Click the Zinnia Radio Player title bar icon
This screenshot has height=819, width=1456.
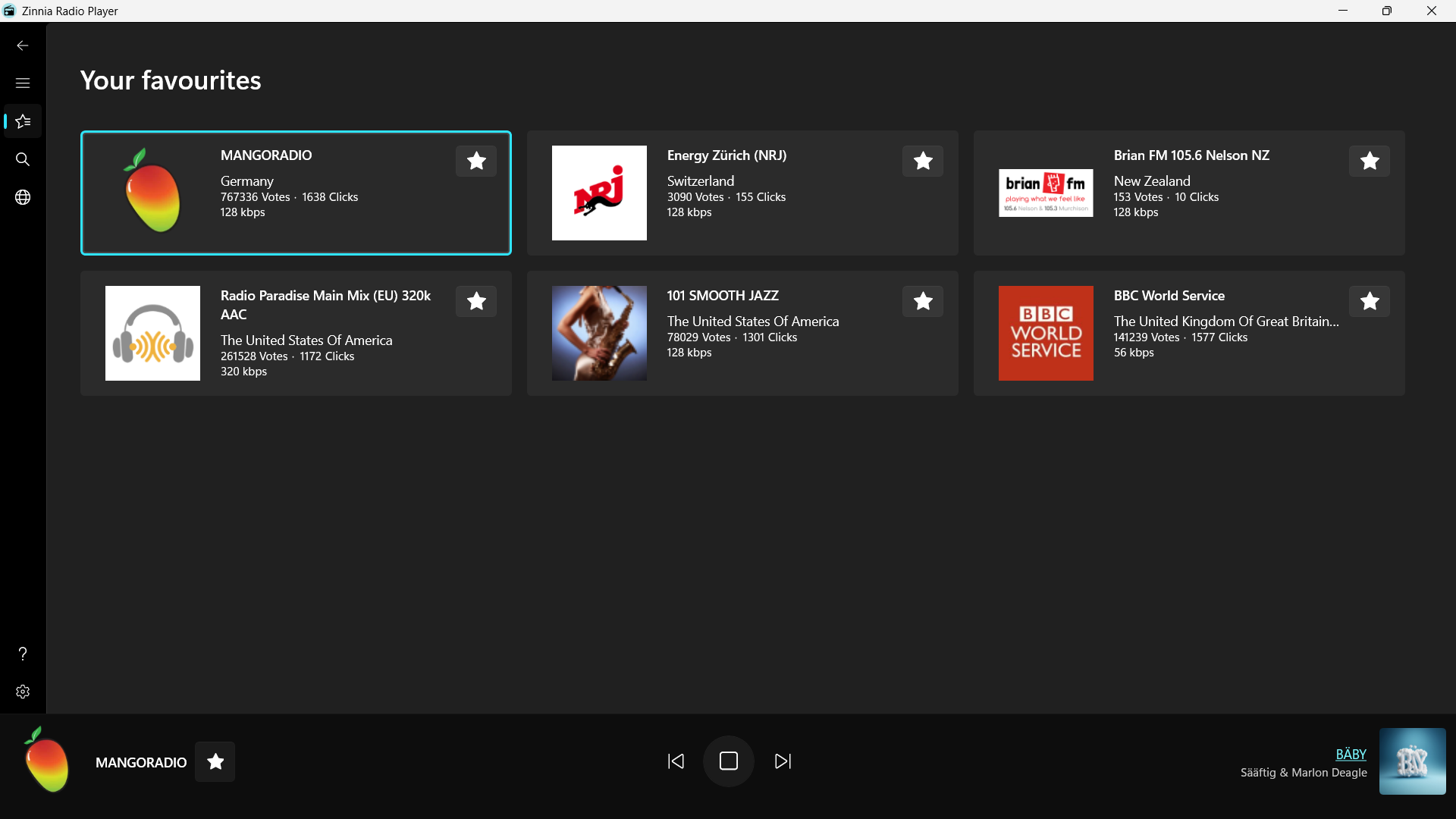pos(9,11)
